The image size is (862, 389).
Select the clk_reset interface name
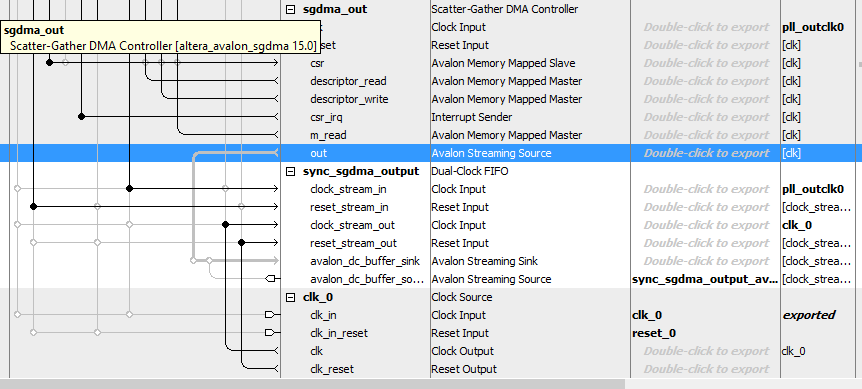click(331, 369)
